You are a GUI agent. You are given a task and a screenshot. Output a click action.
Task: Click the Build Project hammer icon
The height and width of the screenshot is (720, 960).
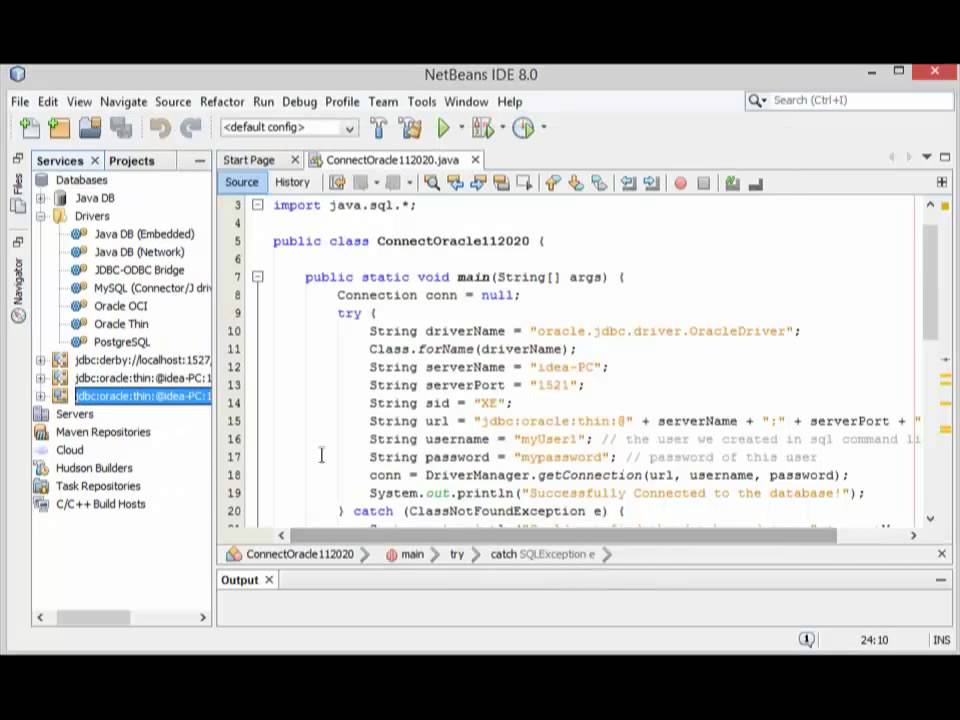click(x=378, y=128)
